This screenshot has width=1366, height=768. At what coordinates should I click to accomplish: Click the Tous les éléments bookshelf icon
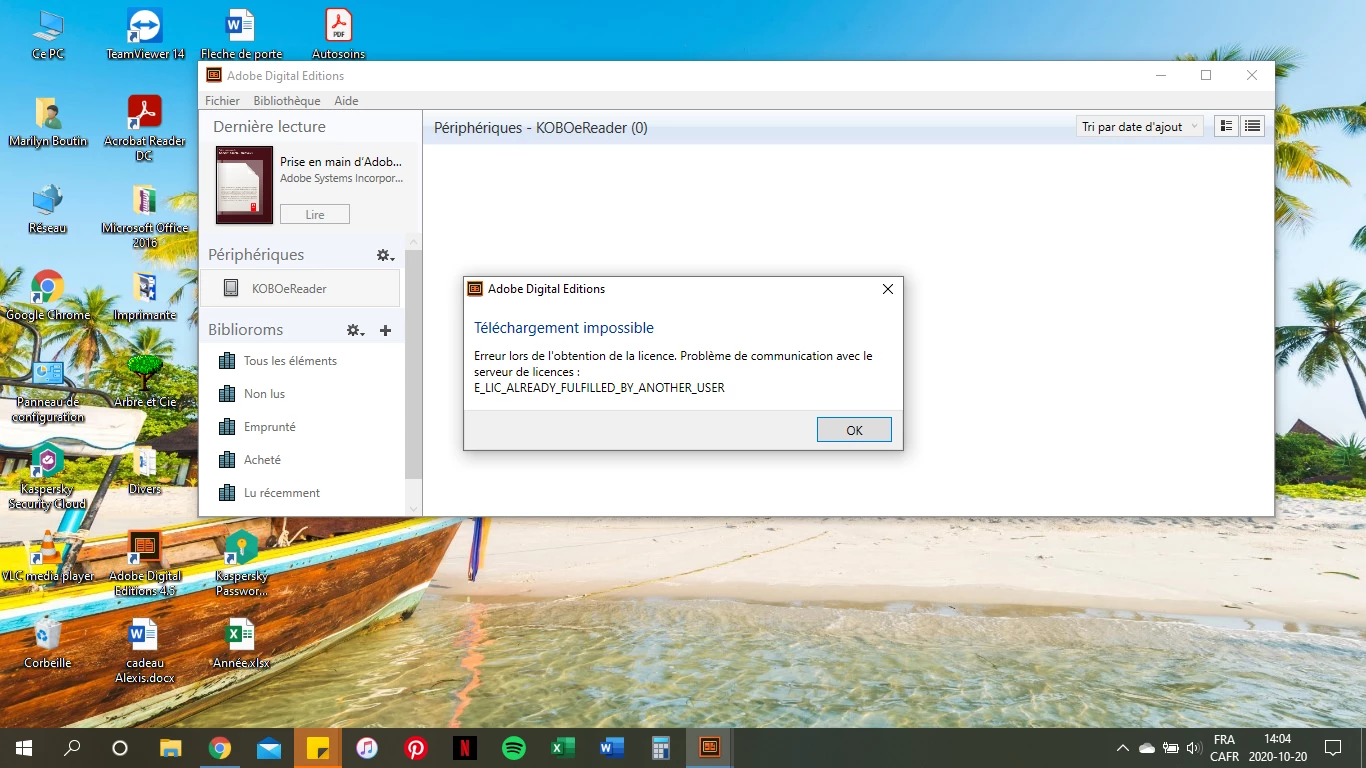226,361
